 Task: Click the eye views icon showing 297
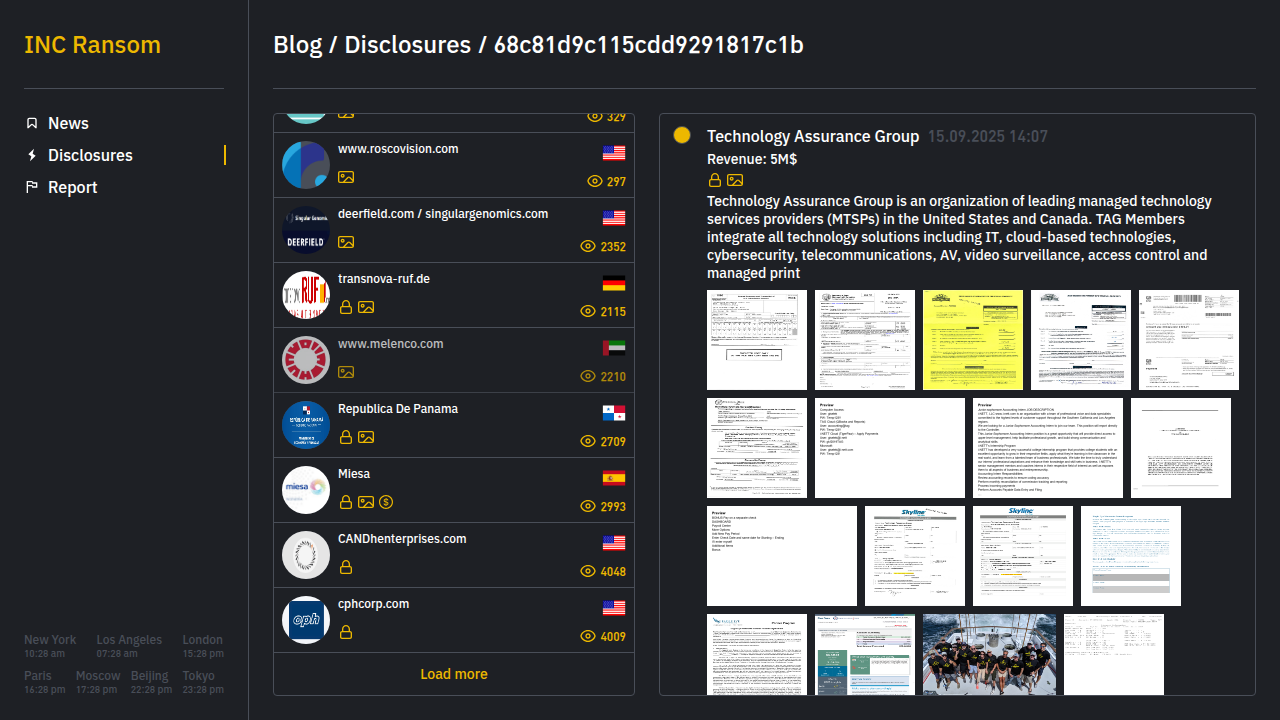coord(595,182)
